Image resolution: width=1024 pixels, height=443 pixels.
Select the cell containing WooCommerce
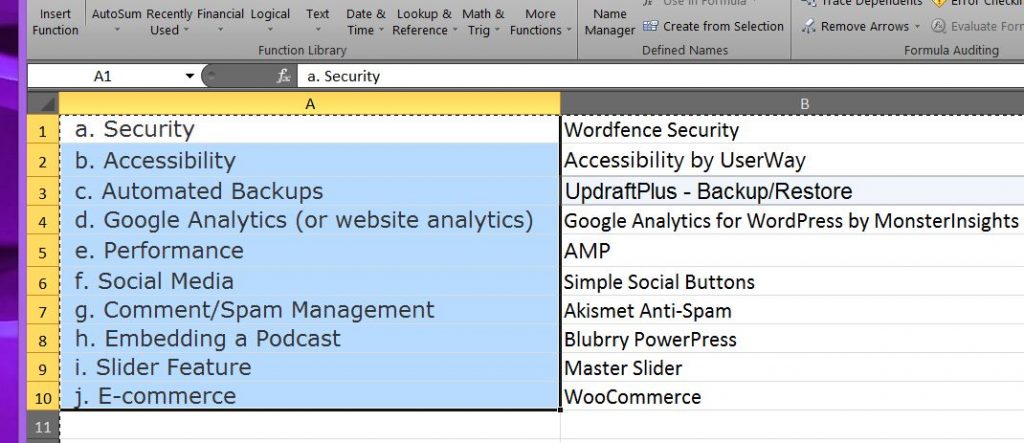[790, 397]
